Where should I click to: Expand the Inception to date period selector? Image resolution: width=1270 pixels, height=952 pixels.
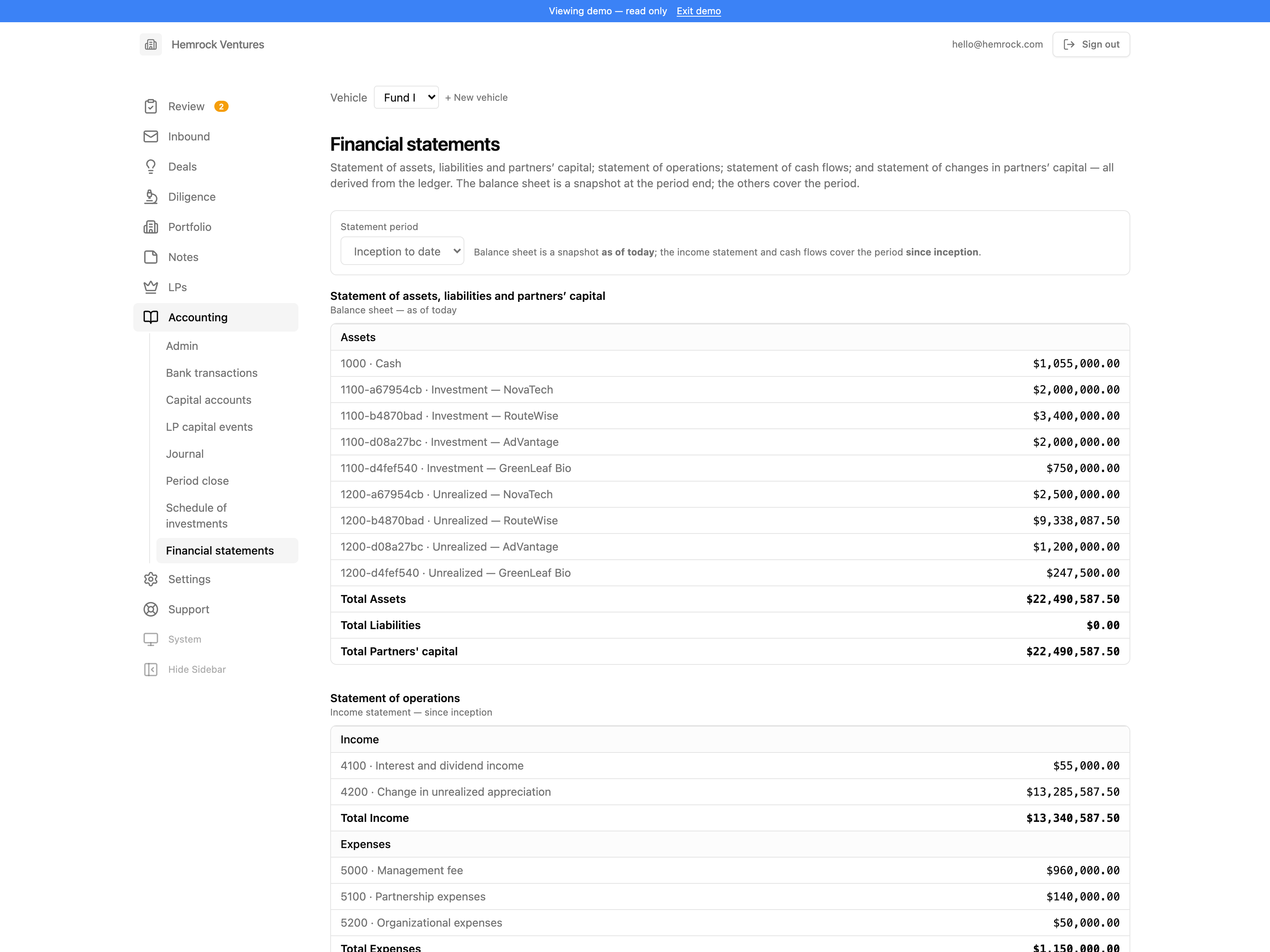[x=402, y=251]
